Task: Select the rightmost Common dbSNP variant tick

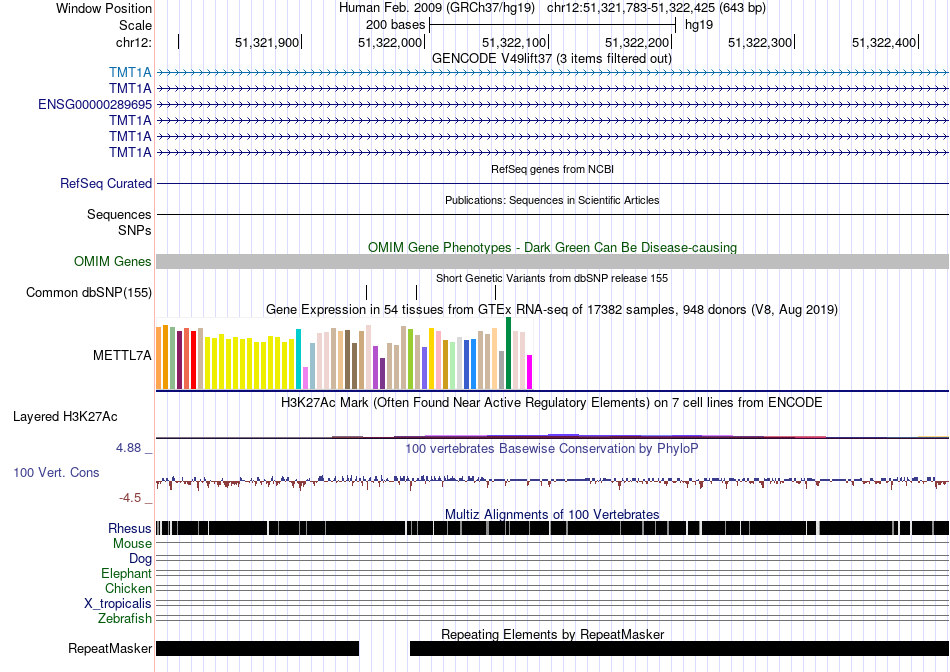Action: tap(496, 292)
